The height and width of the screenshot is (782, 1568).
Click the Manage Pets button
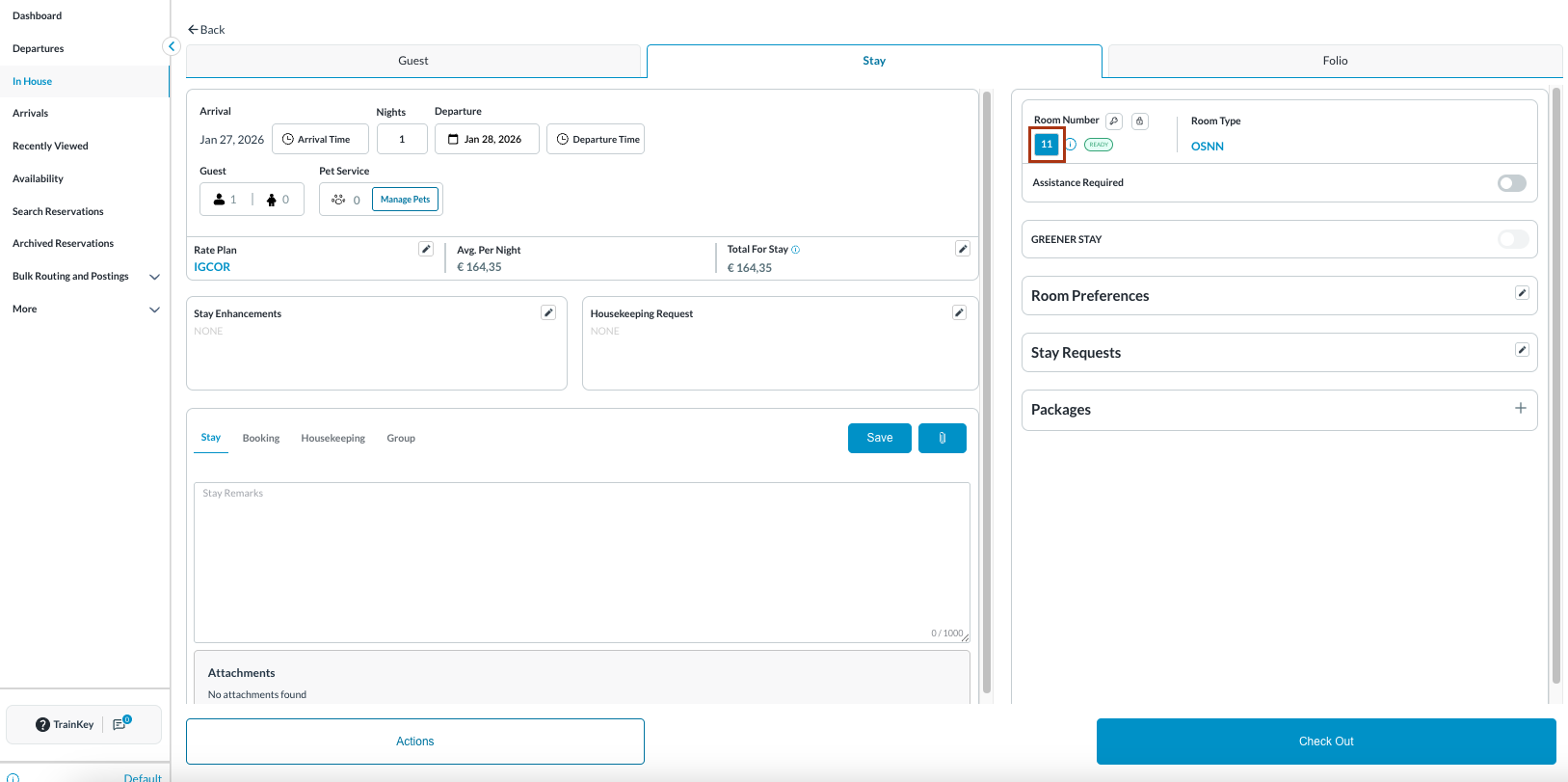(x=405, y=200)
